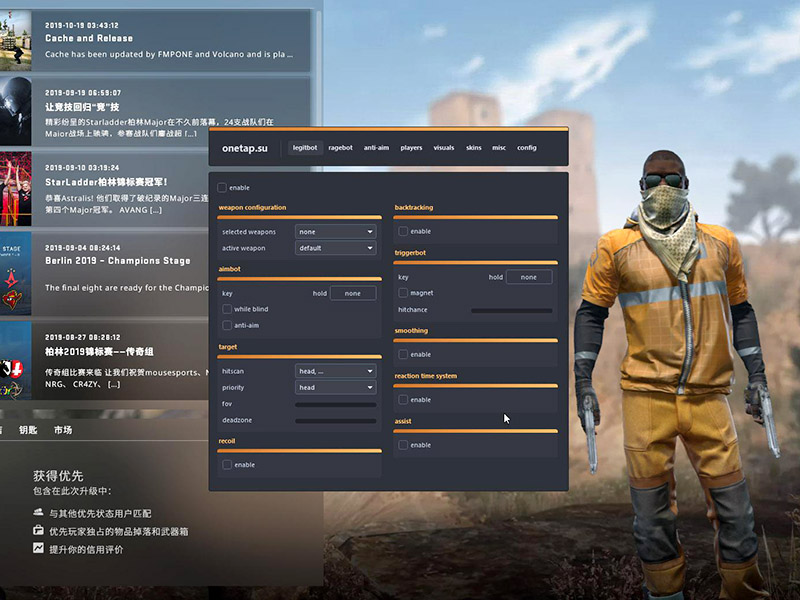Viewport: 800px width, 600px height.
Task: Switch to the players tab
Action: tap(411, 148)
